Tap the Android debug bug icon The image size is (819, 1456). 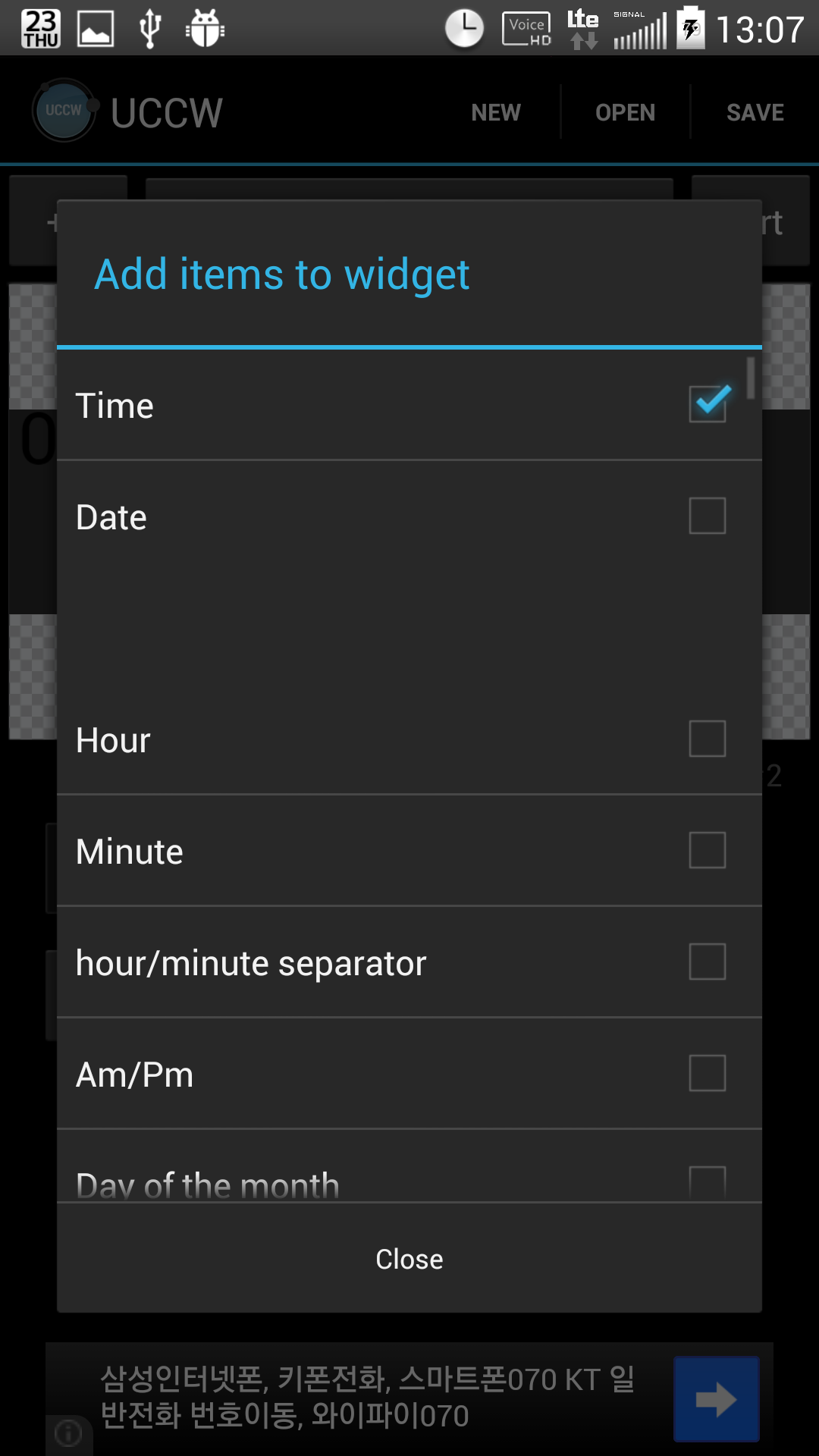click(x=205, y=29)
